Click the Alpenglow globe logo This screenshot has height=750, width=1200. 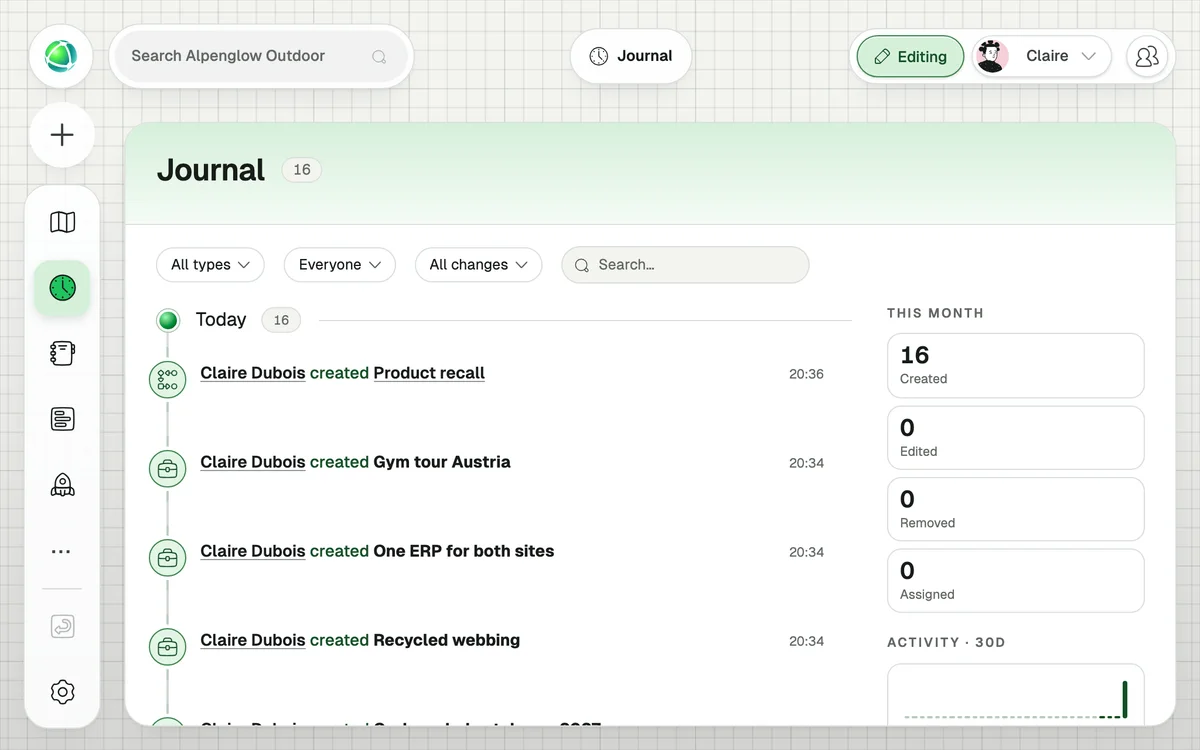(x=61, y=56)
